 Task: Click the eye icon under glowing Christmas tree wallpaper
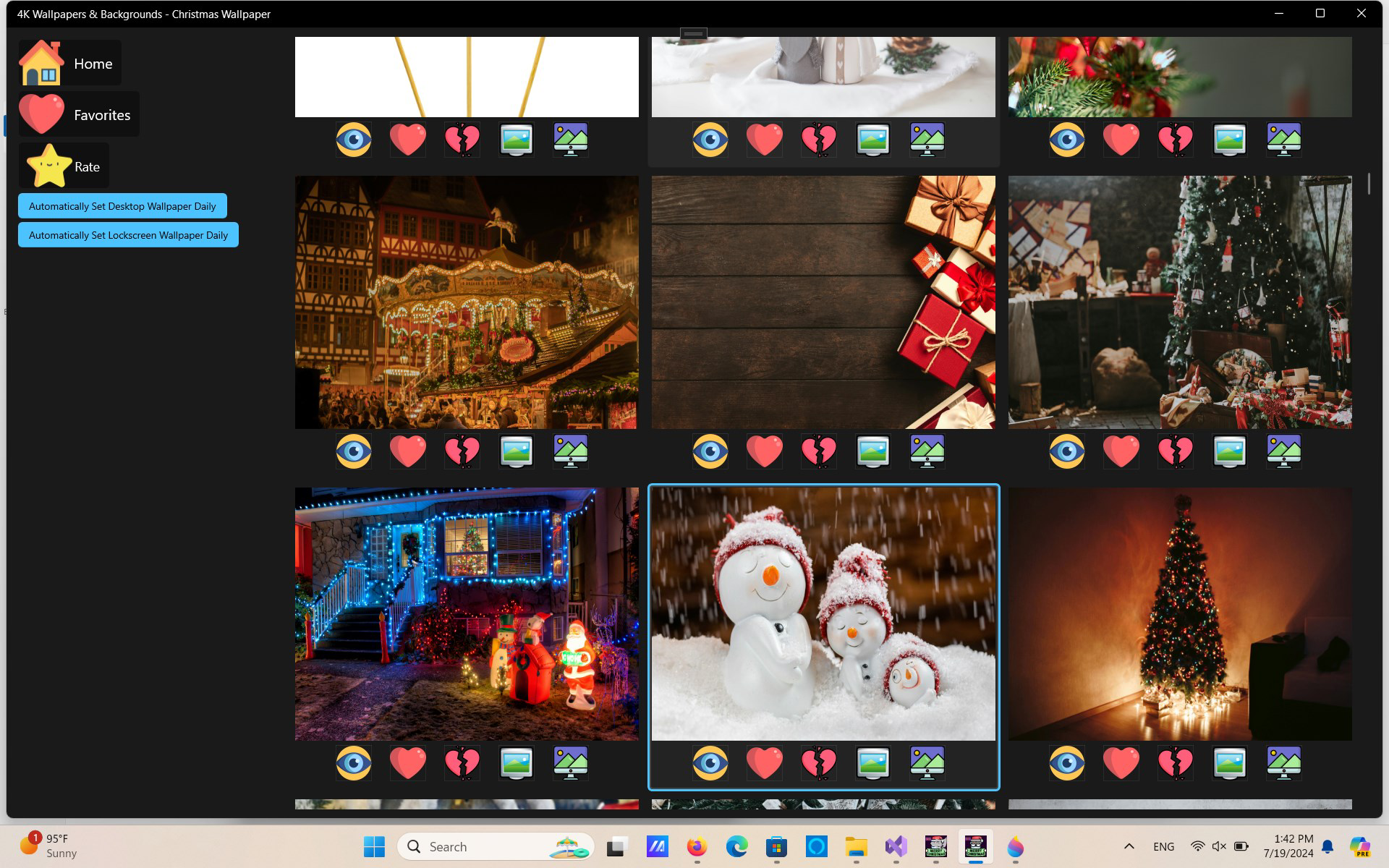point(1066,763)
